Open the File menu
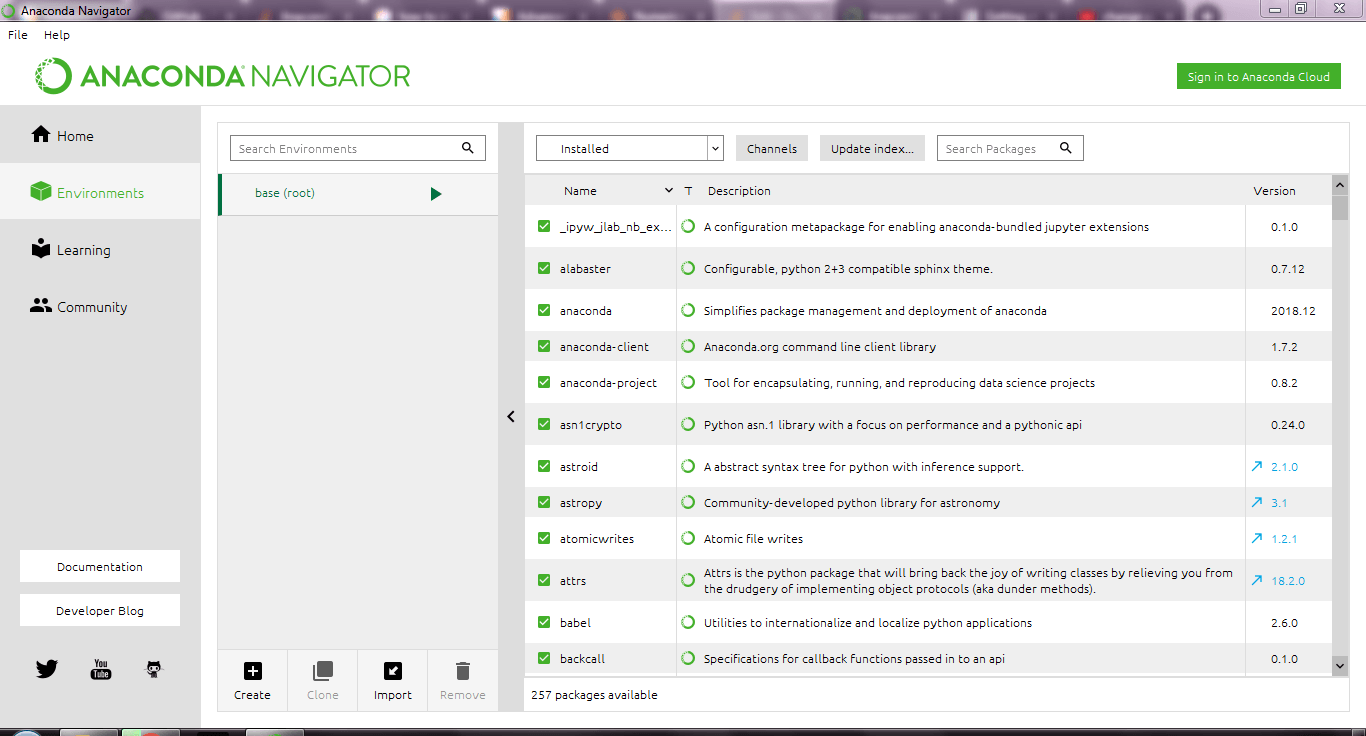Image resolution: width=1366 pixels, height=736 pixels. (18, 35)
